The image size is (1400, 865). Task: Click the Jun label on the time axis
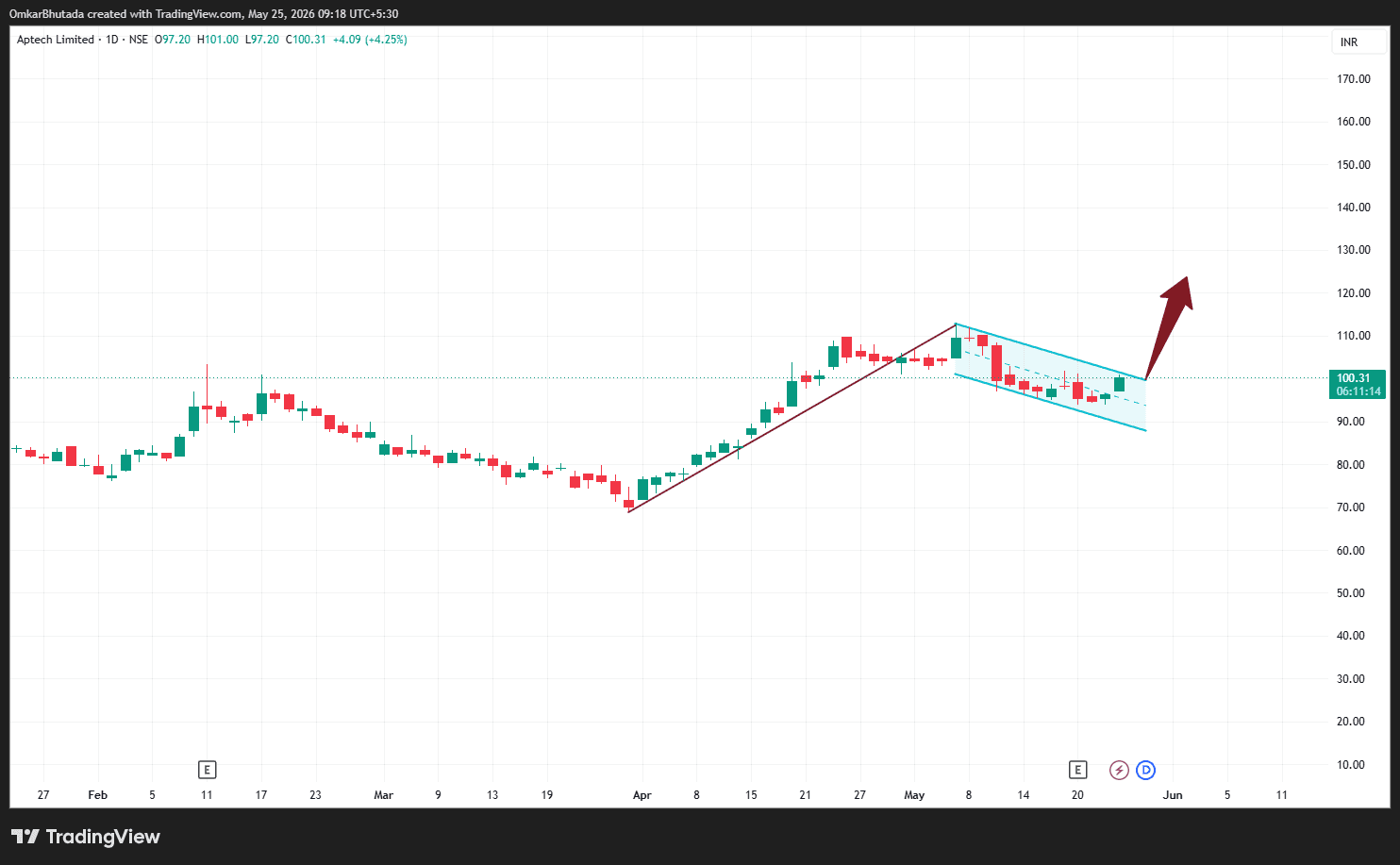coord(1173,795)
